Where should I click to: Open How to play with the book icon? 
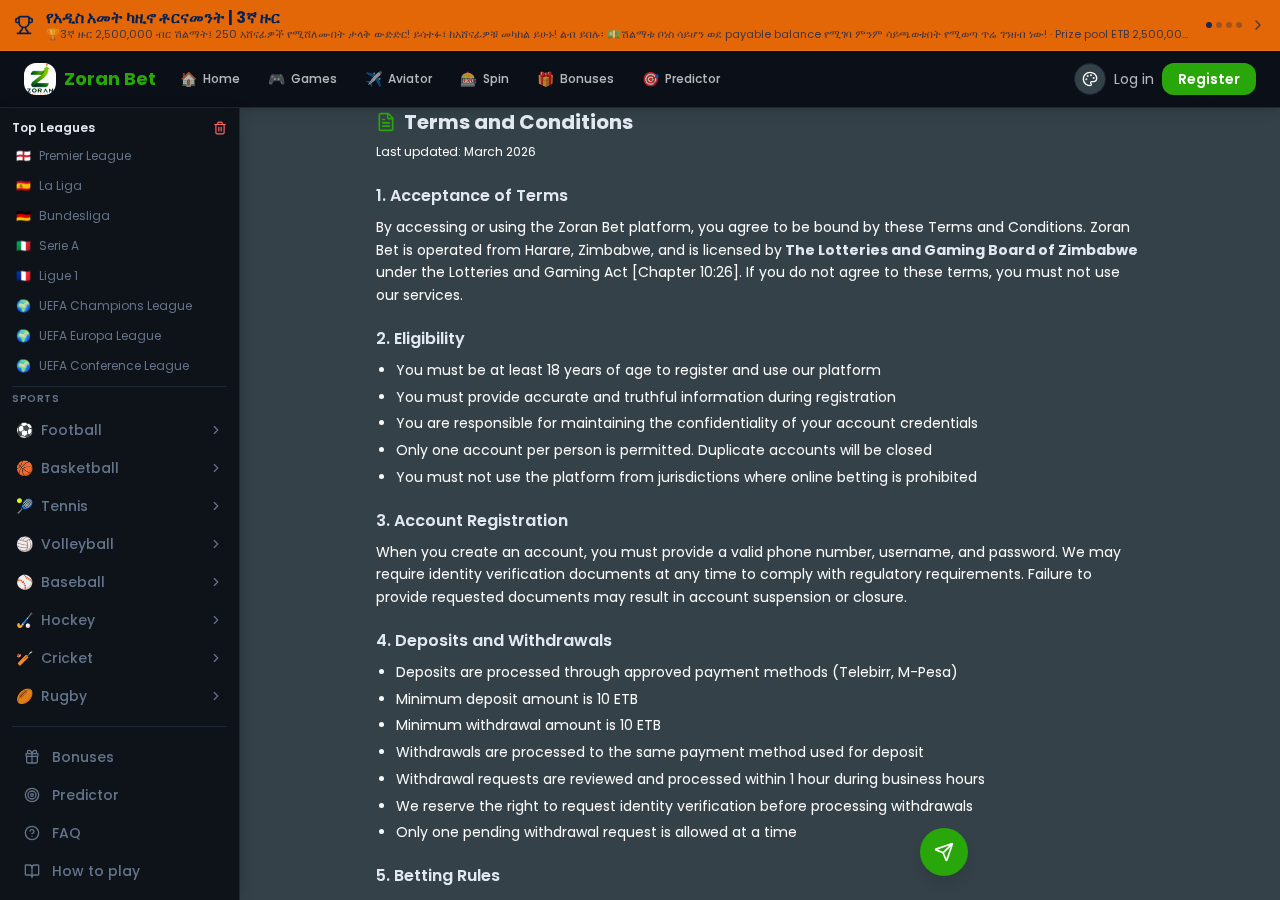[x=32, y=871]
